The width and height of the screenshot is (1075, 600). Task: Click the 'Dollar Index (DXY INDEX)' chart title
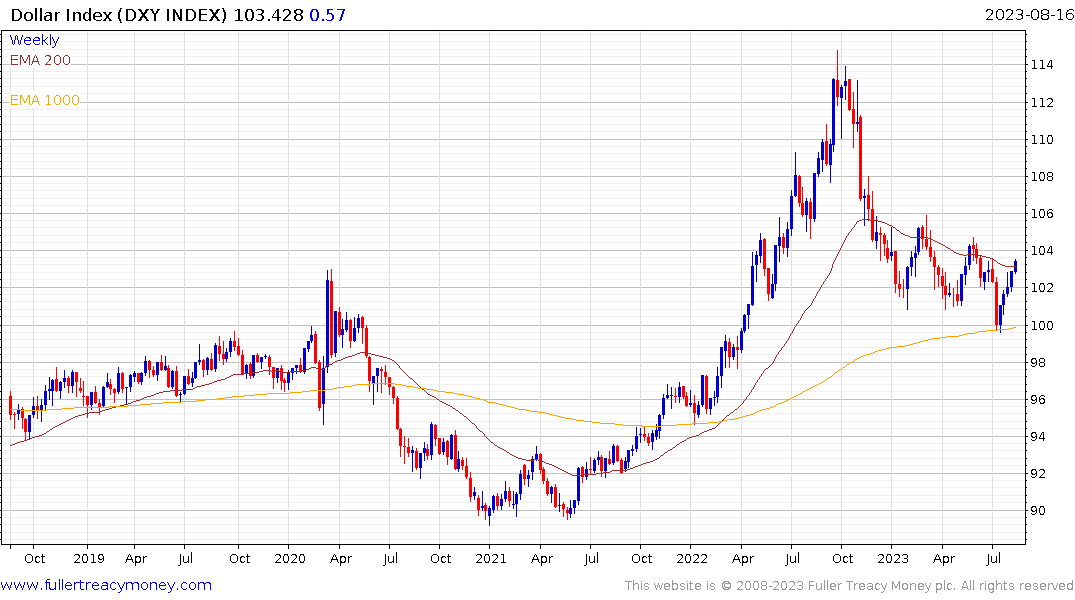119,15
